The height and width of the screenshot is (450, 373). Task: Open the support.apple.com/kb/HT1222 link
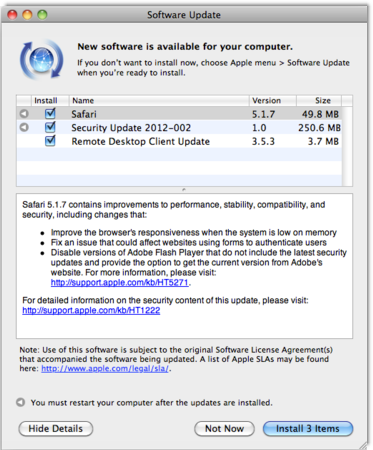pyautogui.click(x=91, y=310)
